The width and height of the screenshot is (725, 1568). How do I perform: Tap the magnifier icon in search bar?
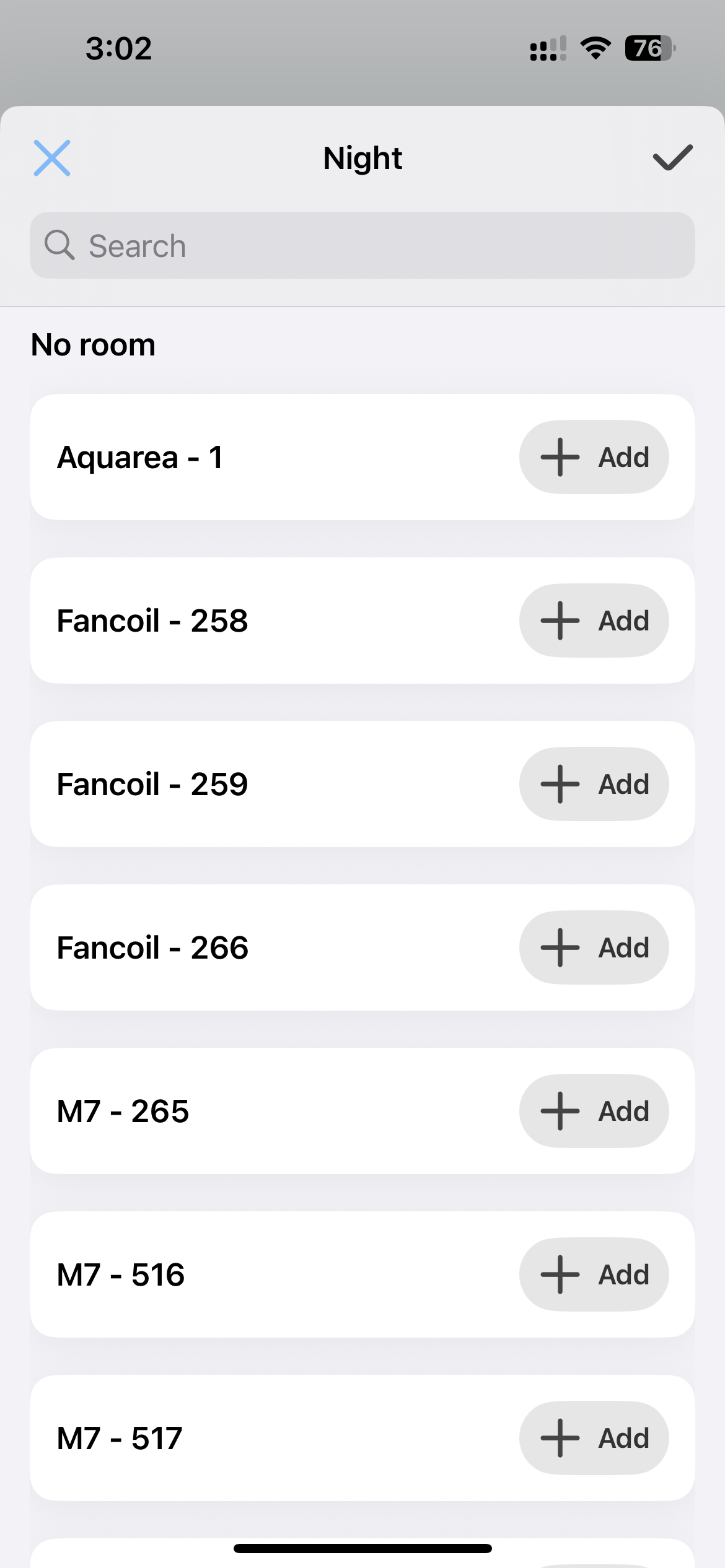tap(59, 245)
